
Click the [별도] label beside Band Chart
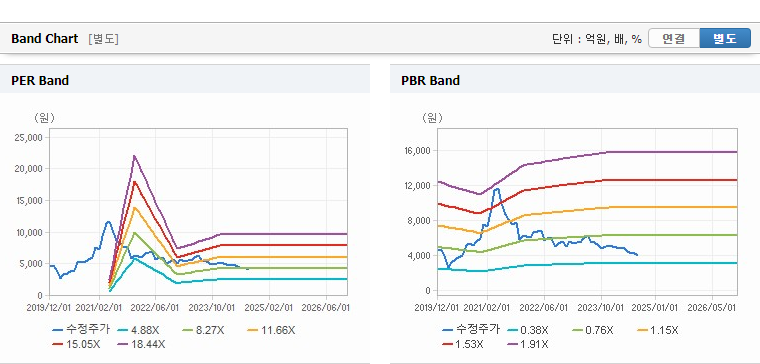[103, 39]
